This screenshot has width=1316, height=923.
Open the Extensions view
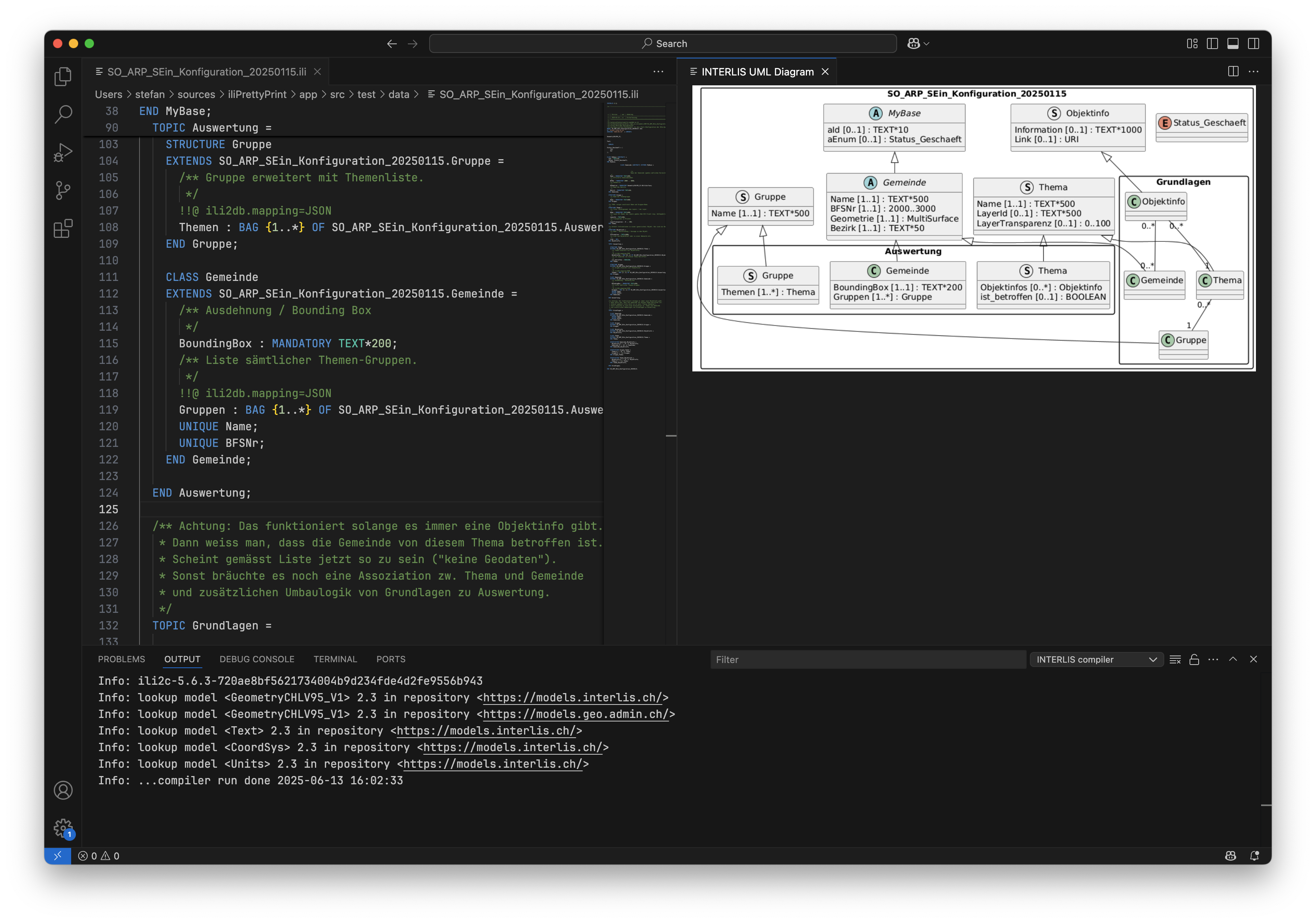(x=63, y=229)
